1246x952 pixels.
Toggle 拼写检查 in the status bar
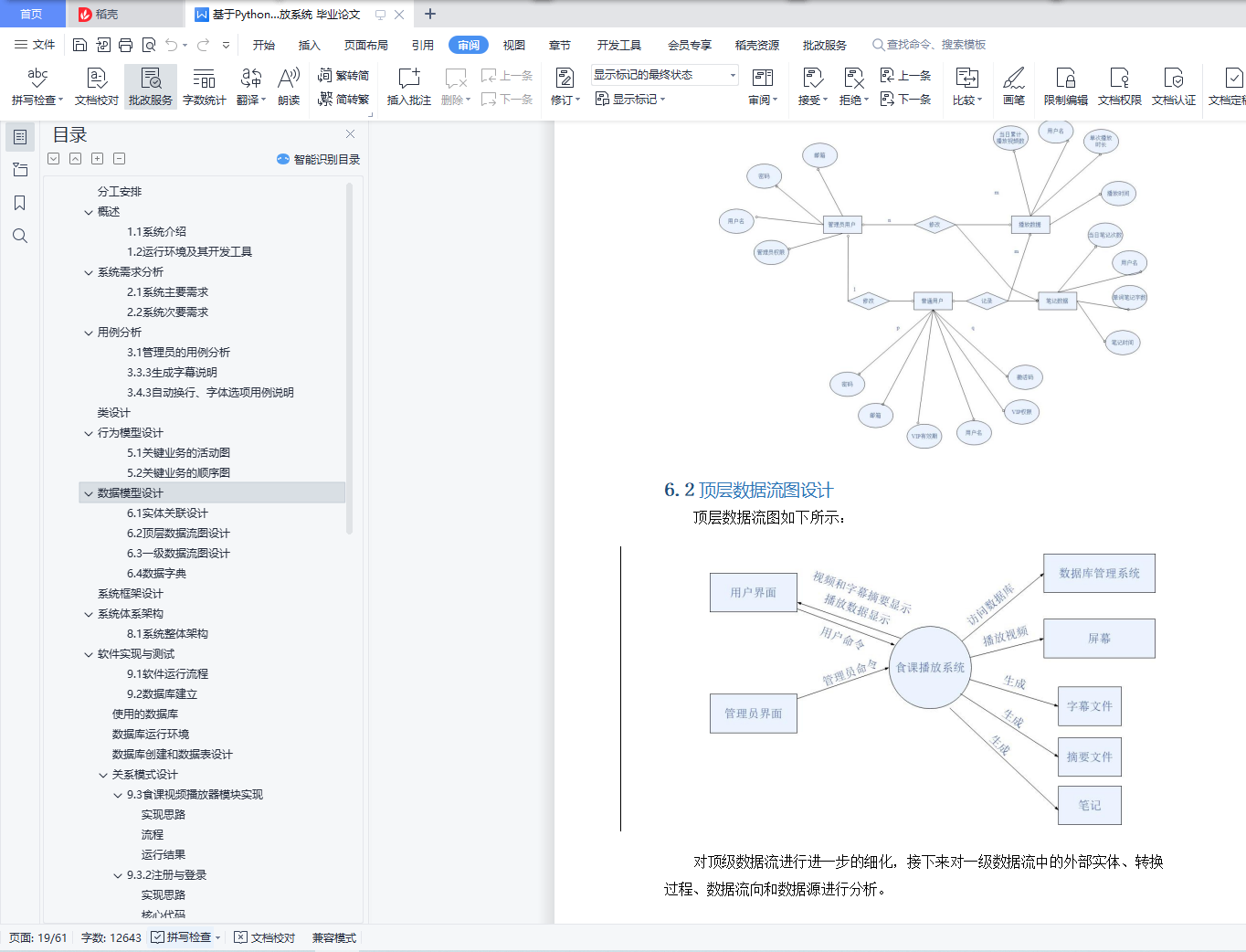pyautogui.click(x=185, y=937)
